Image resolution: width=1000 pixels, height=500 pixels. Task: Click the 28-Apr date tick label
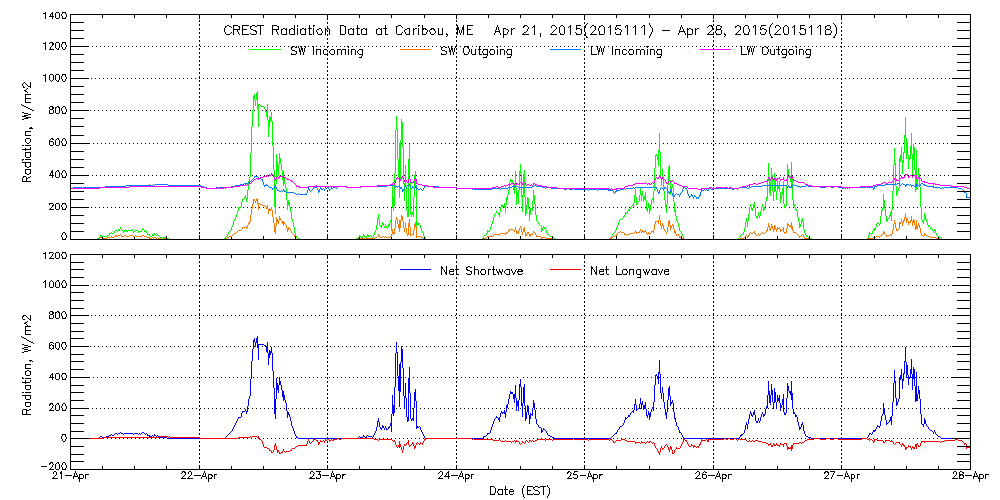970,477
